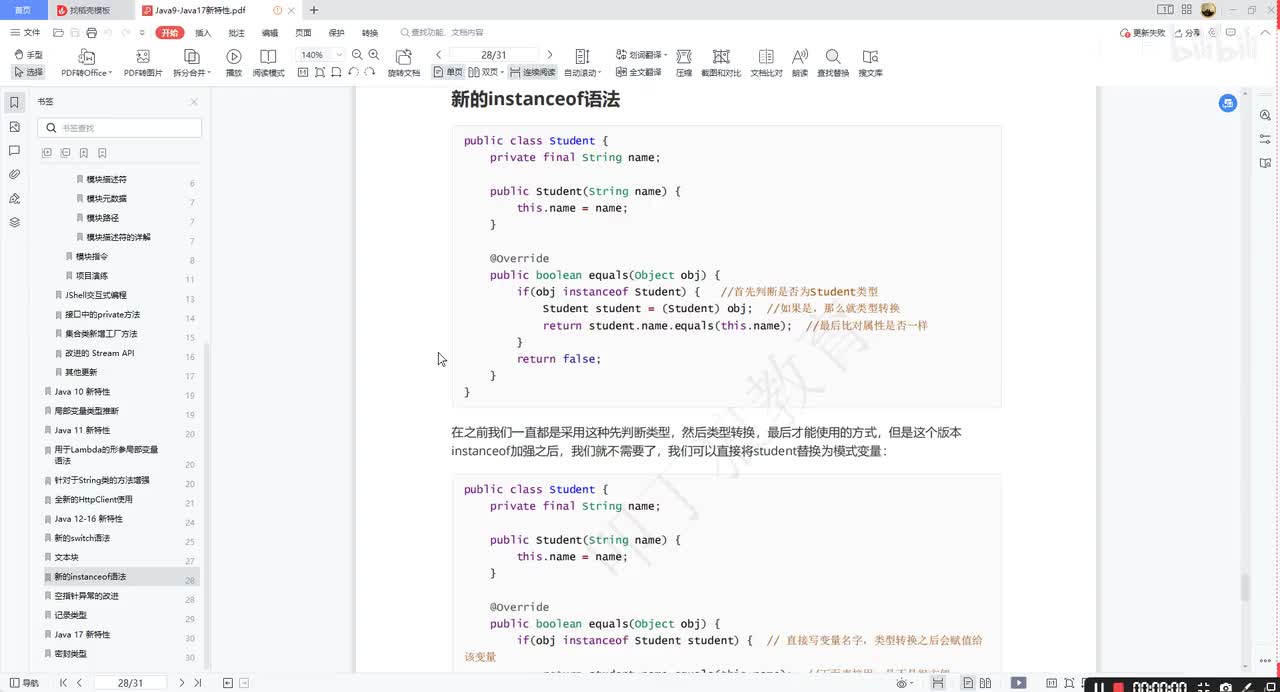This screenshot has width=1280, height=692.
Task: Select the 编辑 ribbon tab
Action: tap(270, 33)
